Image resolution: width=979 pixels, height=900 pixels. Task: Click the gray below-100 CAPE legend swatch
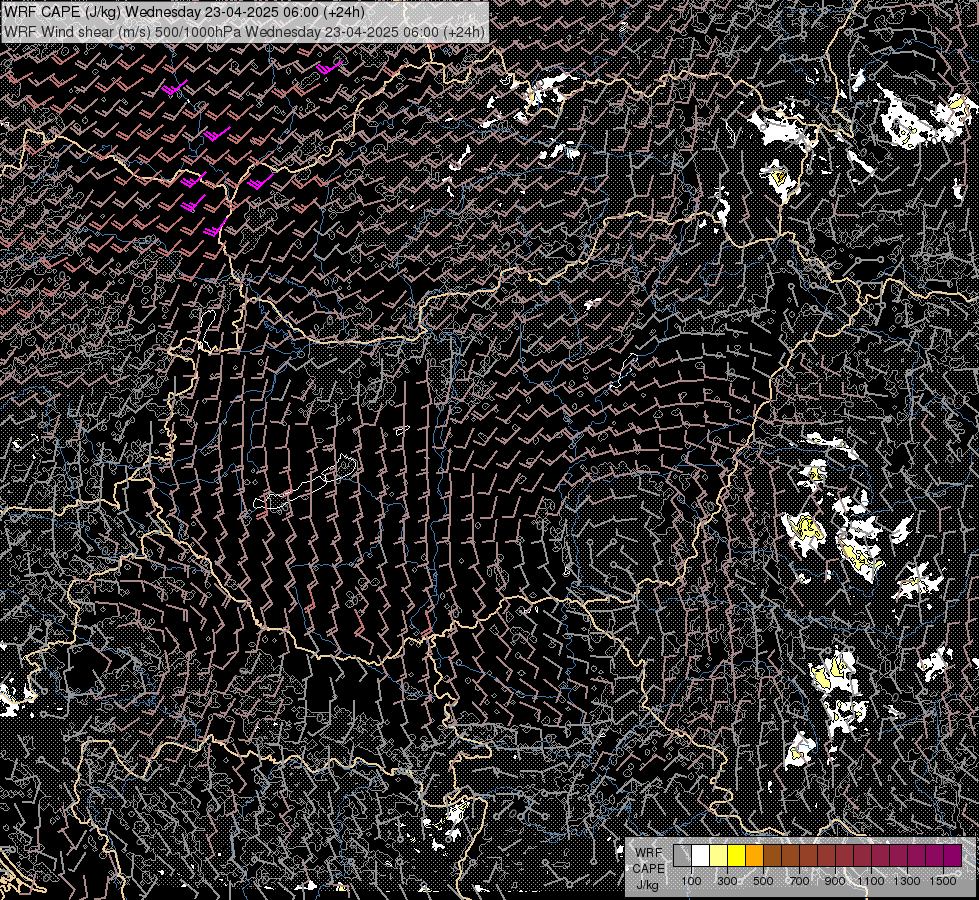point(682,856)
